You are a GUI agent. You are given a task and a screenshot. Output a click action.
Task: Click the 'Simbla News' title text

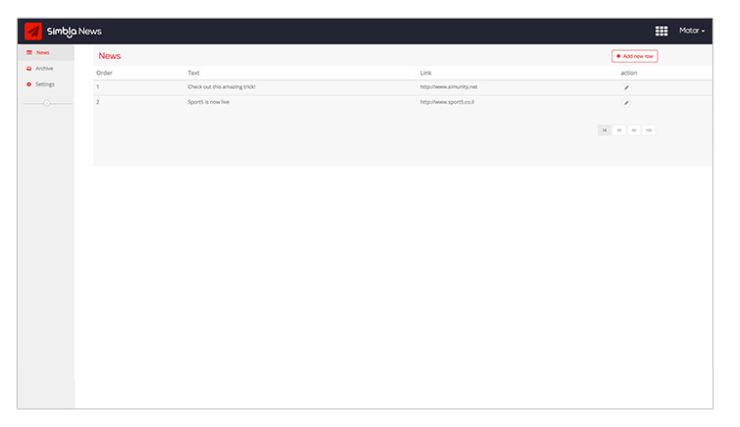pyautogui.click(x=74, y=32)
